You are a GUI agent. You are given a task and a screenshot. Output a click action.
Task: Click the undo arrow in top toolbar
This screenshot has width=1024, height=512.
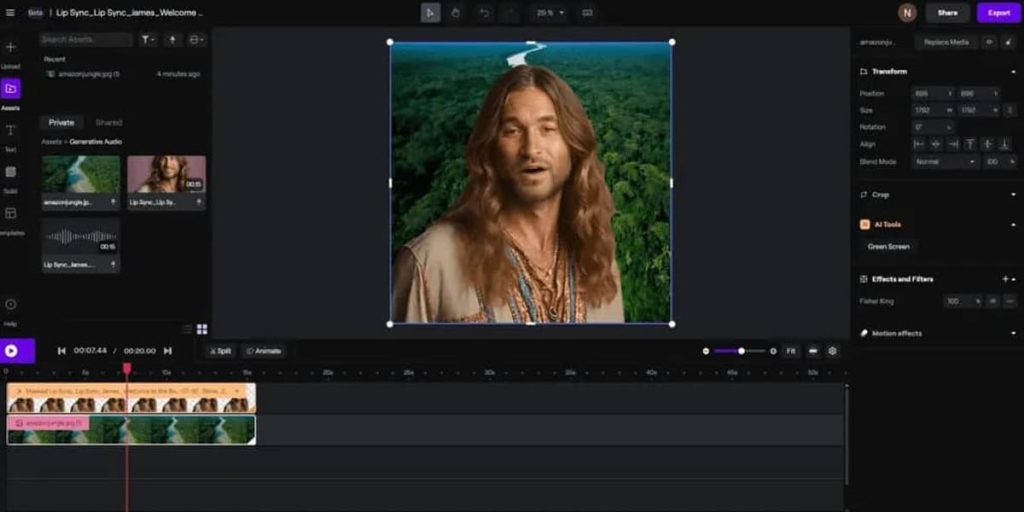tap(484, 13)
